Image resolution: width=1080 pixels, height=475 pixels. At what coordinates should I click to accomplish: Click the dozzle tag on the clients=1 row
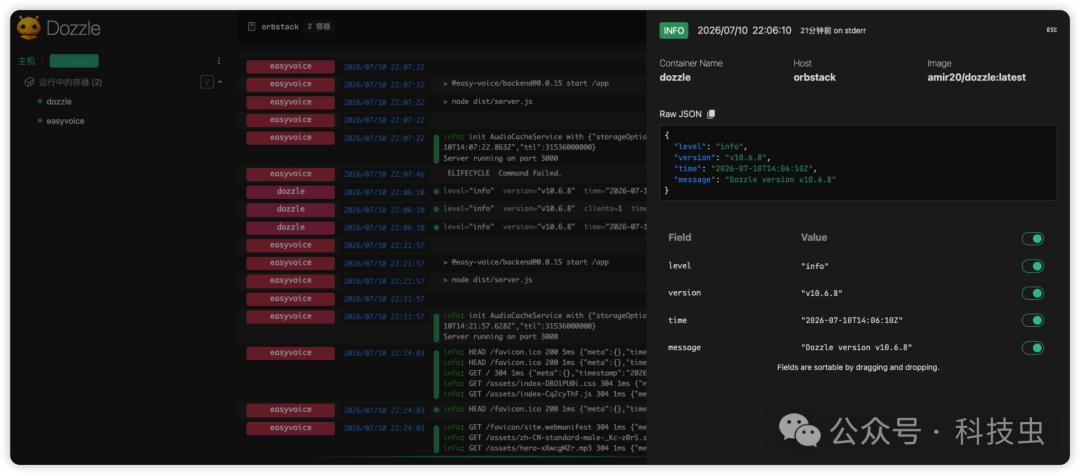[291, 209]
